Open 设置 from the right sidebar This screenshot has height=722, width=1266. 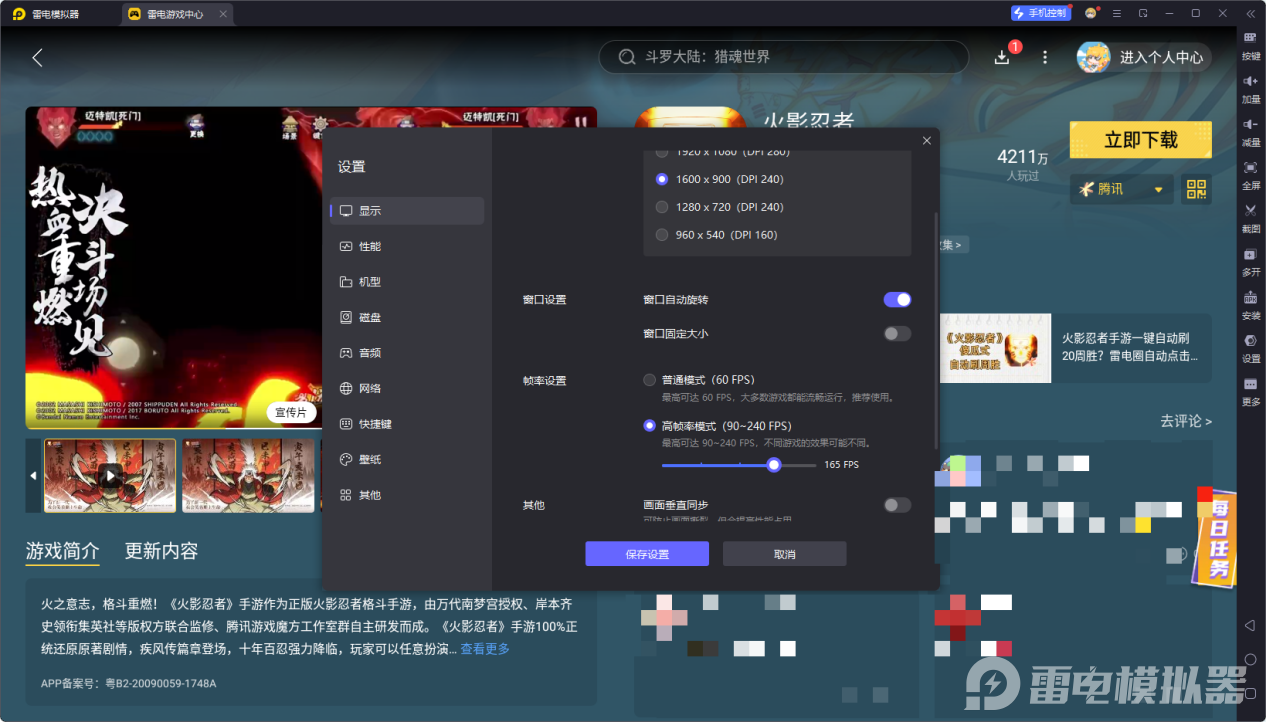1250,346
